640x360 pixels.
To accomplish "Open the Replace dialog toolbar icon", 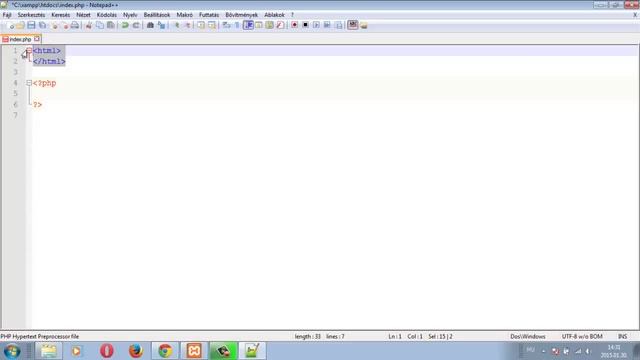I will tap(161, 25).
